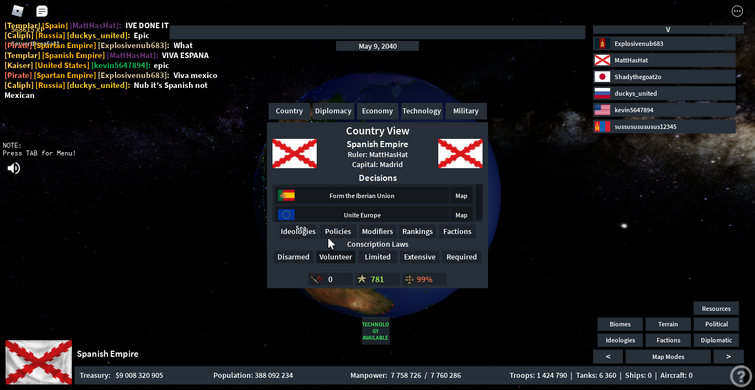The width and height of the screenshot is (755, 390).
Task: Open the three-dot options menu icon
Action: (737, 11)
